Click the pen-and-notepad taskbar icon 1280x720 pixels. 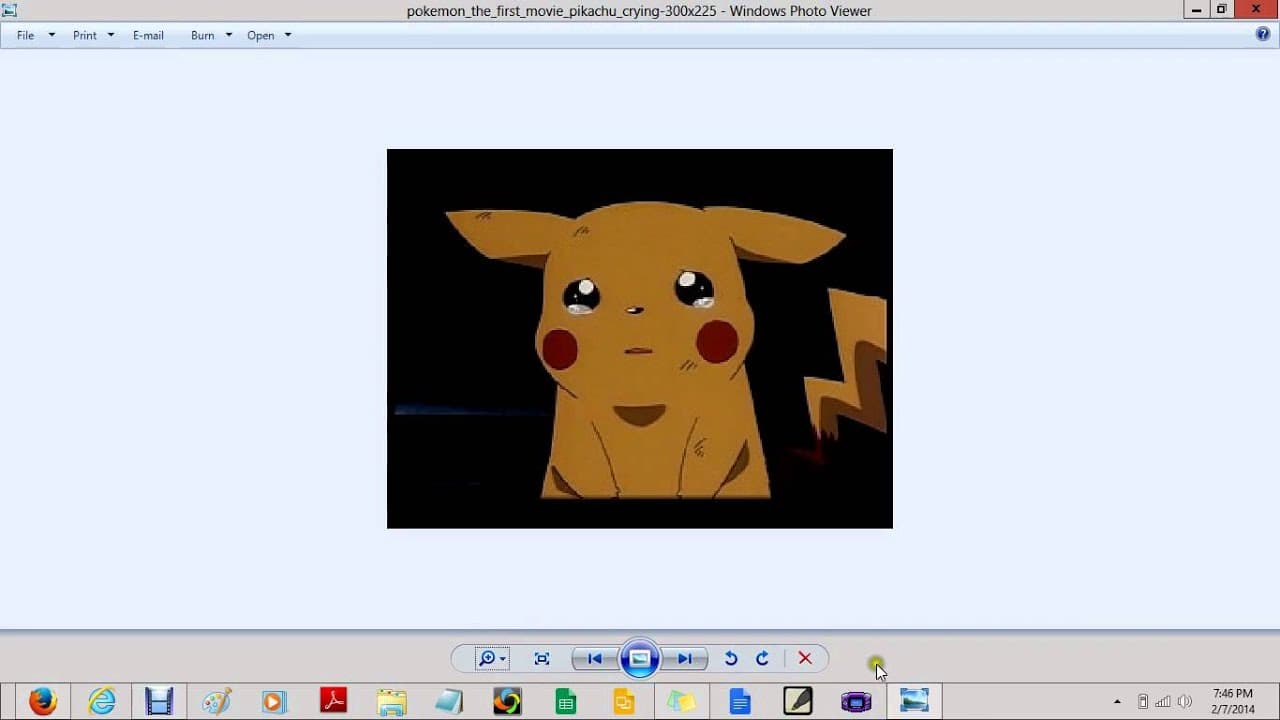tap(797, 701)
